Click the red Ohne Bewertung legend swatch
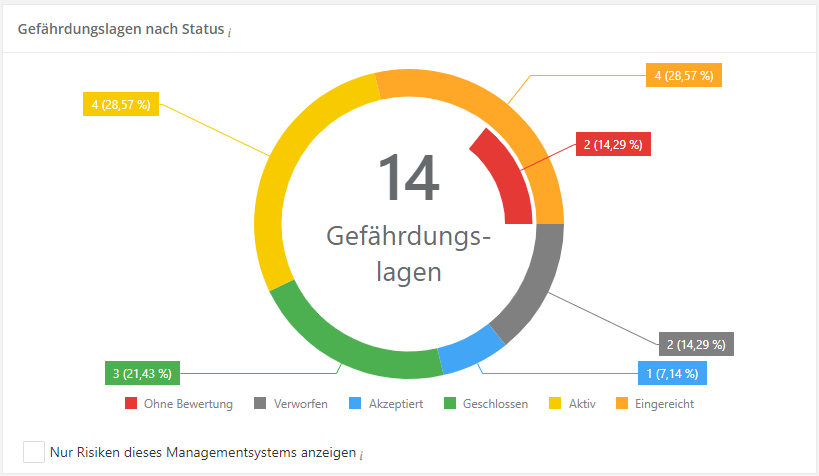The image size is (819, 476). coord(131,404)
